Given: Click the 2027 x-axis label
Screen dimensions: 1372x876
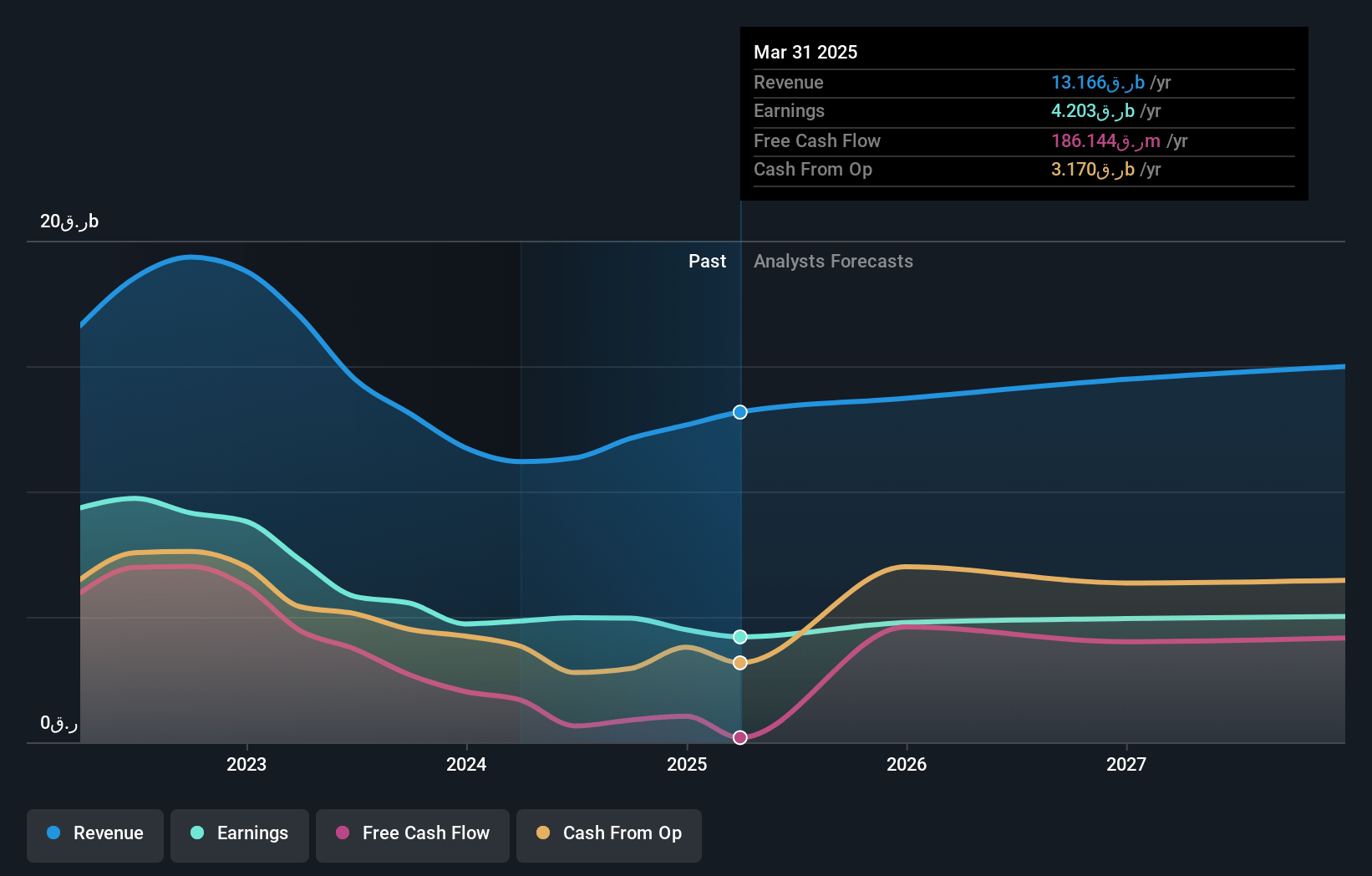Looking at the screenshot, I should coord(1126,764).
